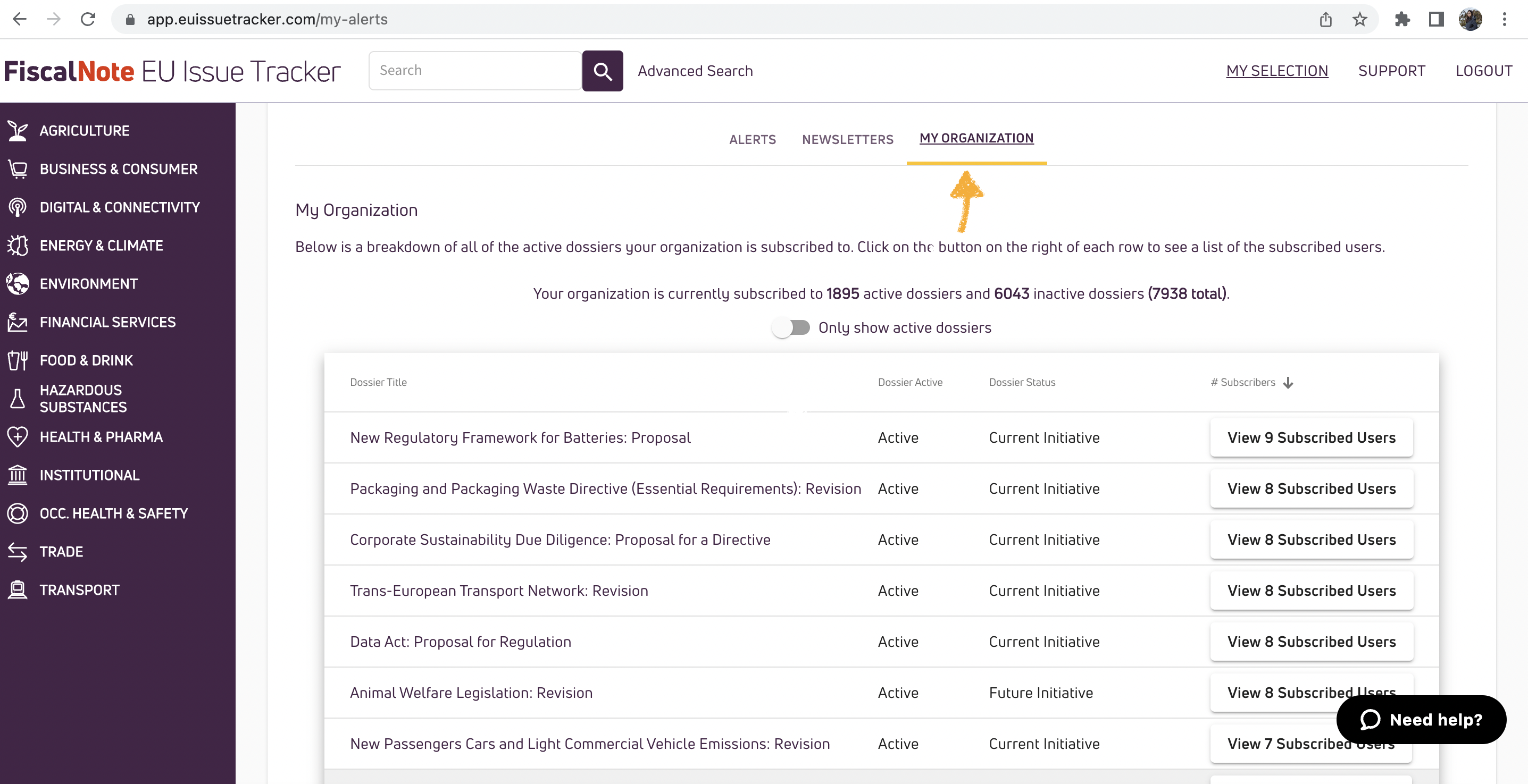Switch to the Alerts tab
This screenshot has height=784, width=1528.
tap(753, 139)
